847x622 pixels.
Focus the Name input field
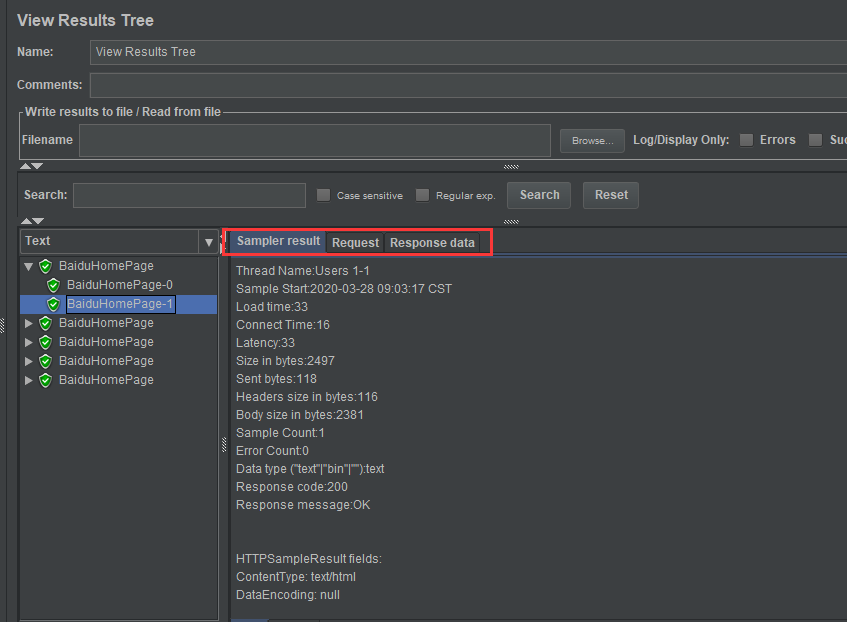point(468,52)
